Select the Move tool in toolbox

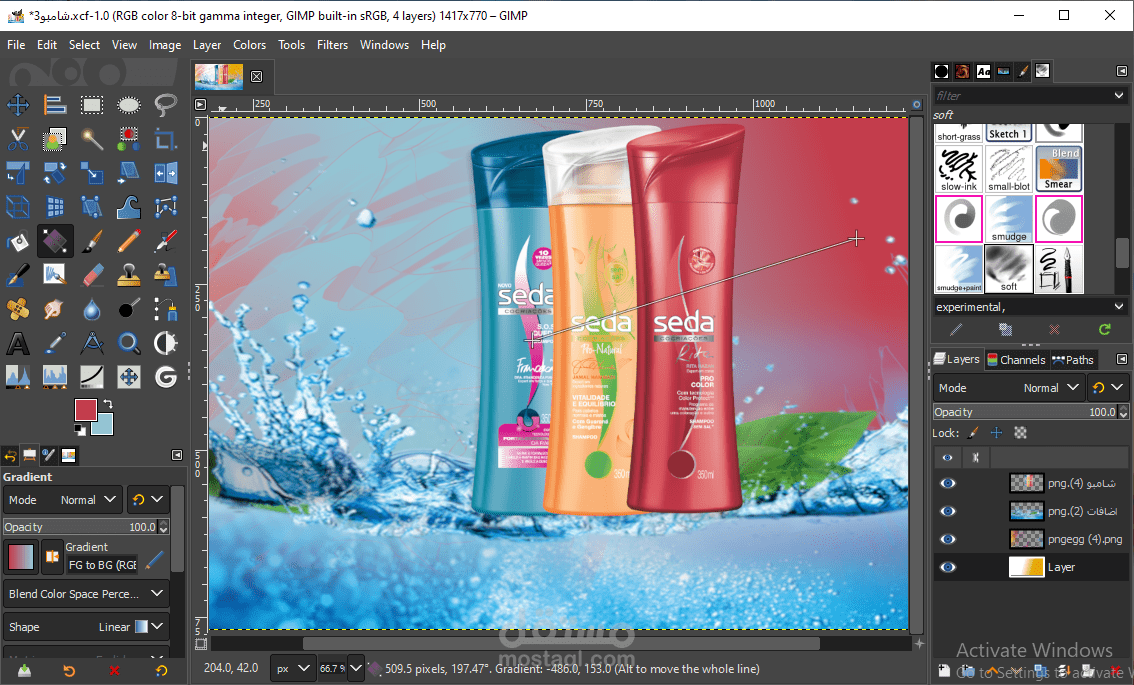coord(18,105)
